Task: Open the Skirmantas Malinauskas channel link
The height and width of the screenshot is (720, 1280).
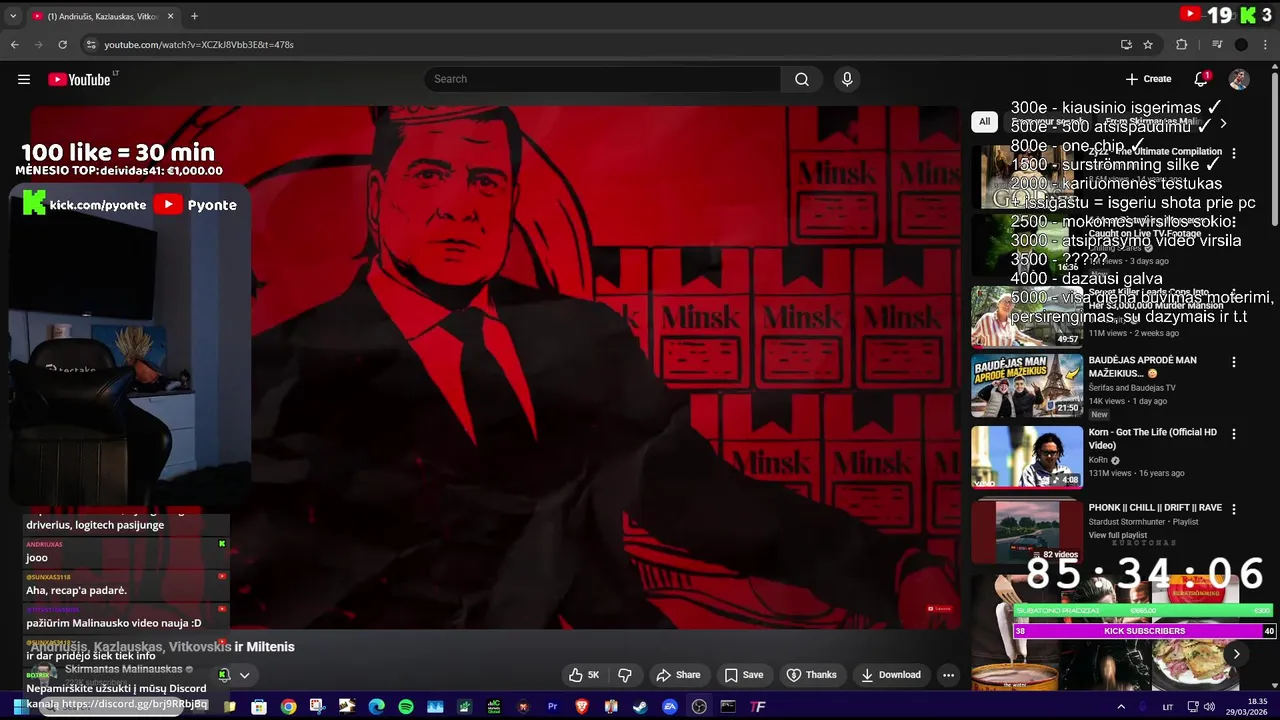Action: point(124,669)
